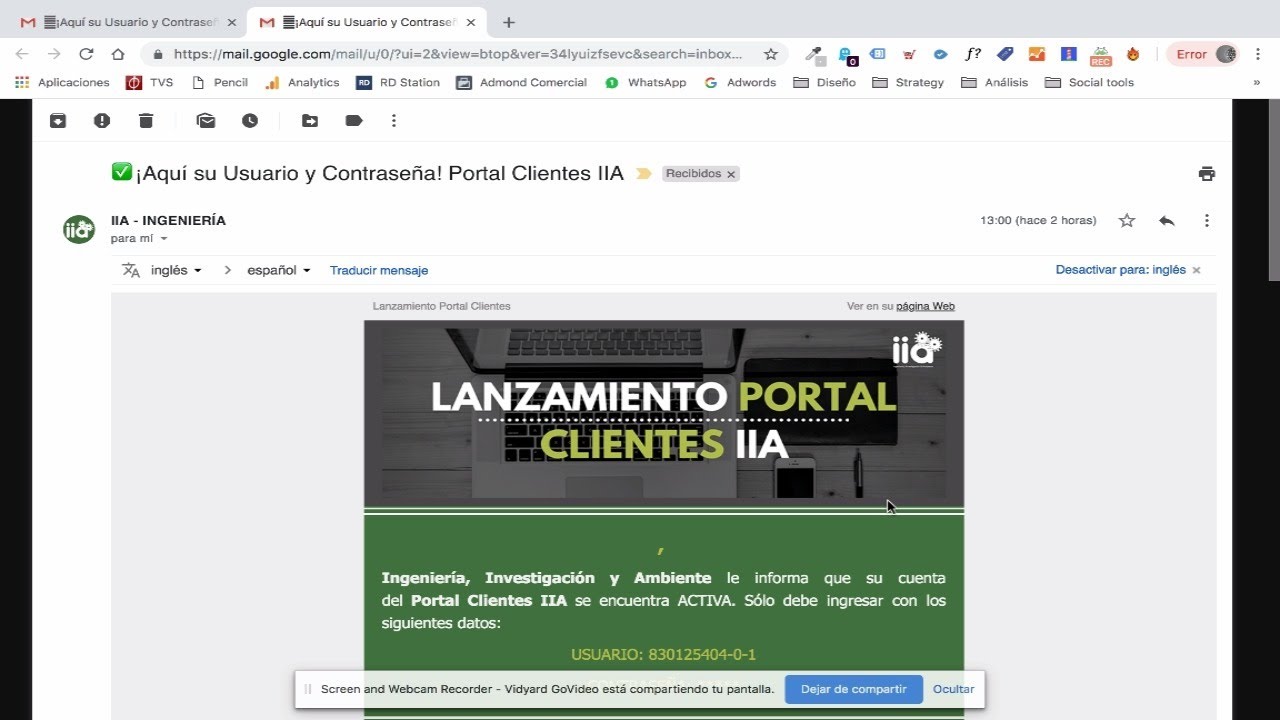
Task: Mark the message as unread
Action: [206, 121]
